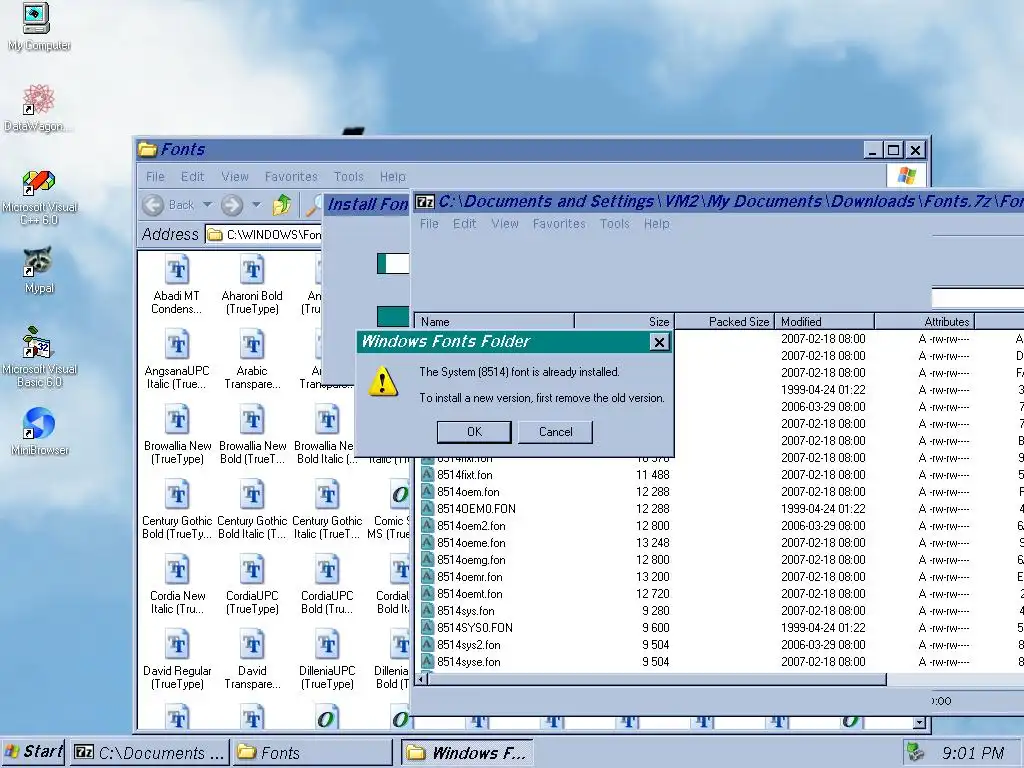Select Century Gothic Italic font icon
This screenshot has height=768, width=1024.
[327, 509]
